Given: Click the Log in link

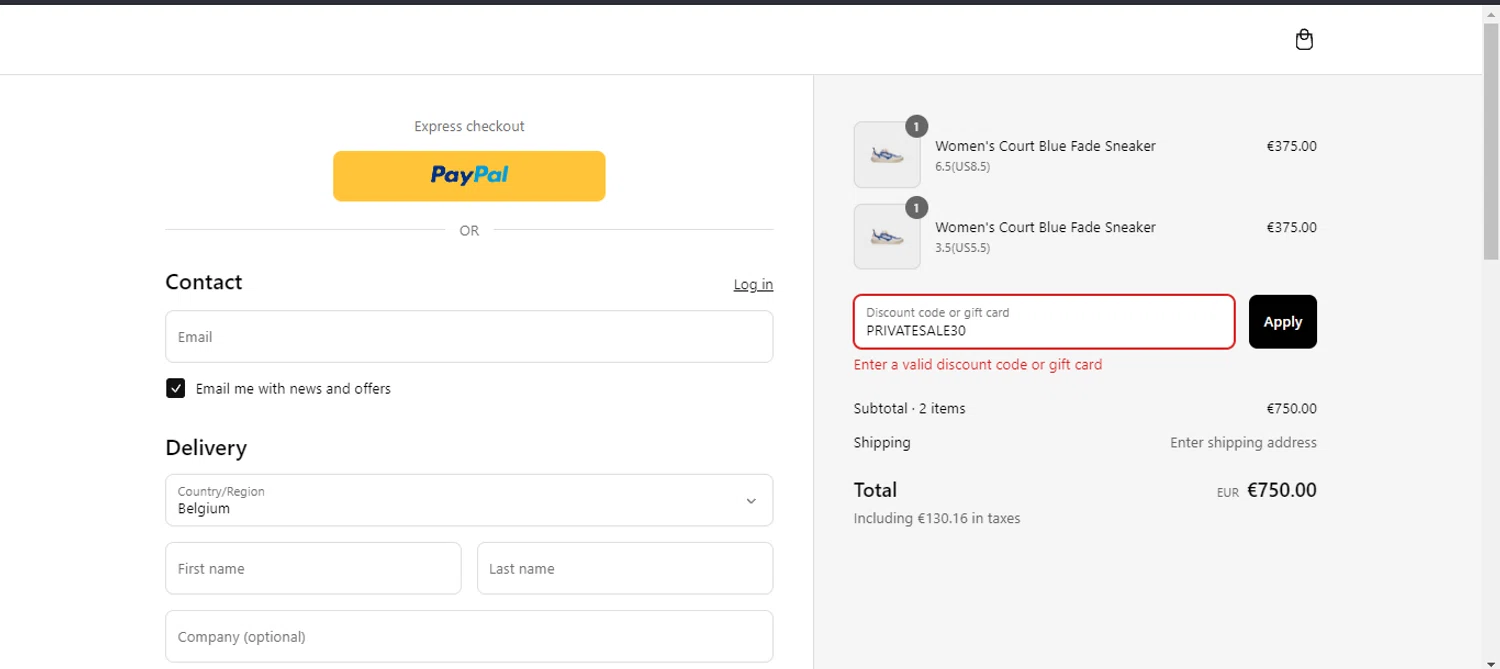Looking at the screenshot, I should tap(753, 285).
